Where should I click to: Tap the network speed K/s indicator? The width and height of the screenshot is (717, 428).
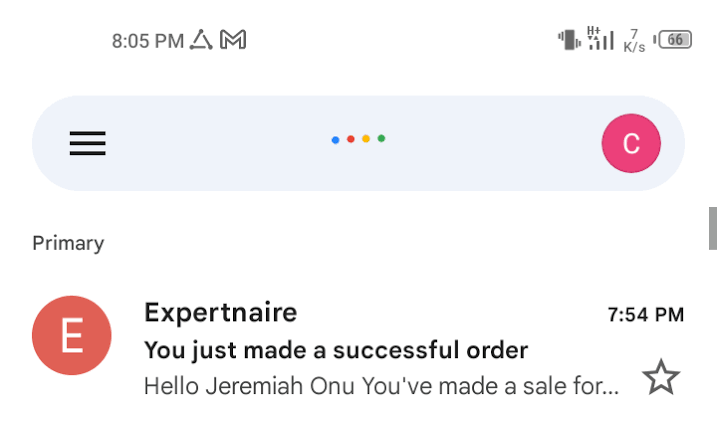coord(634,41)
